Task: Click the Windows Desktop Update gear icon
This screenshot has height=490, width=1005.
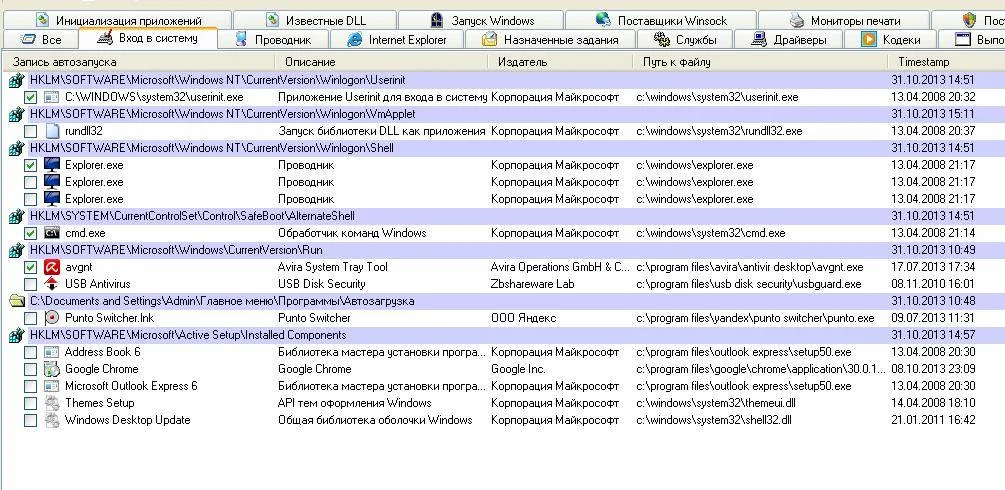Action: (x=52, y=420)
